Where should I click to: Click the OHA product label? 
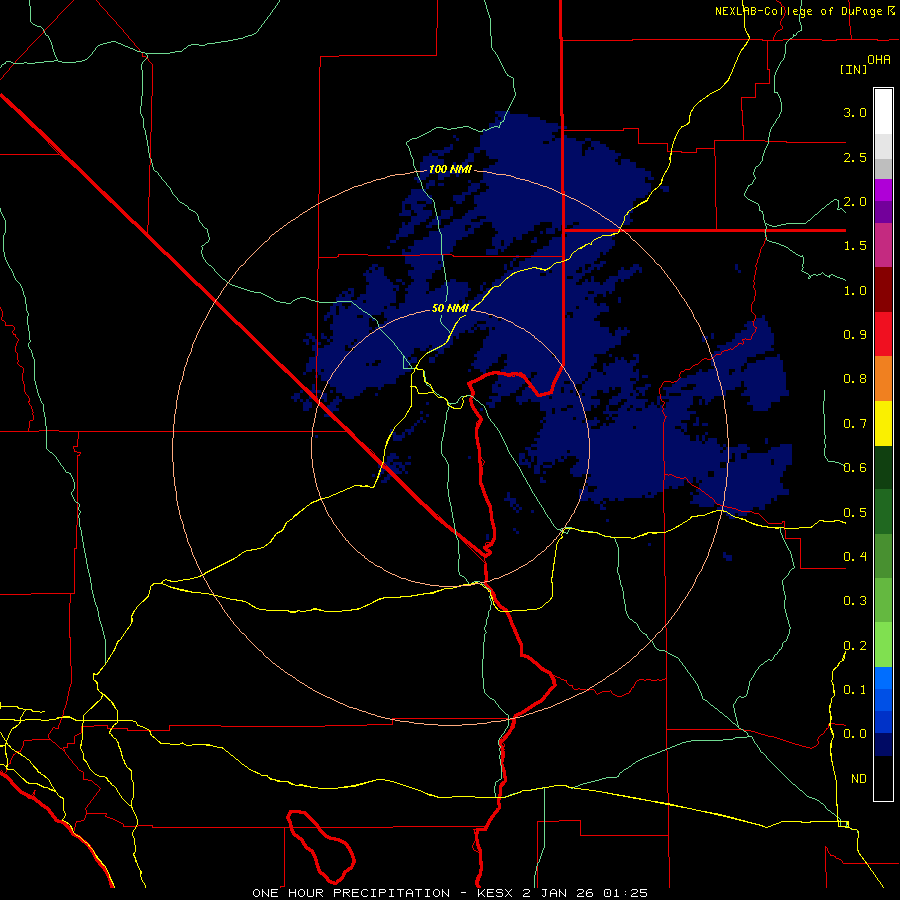(879, 60)
